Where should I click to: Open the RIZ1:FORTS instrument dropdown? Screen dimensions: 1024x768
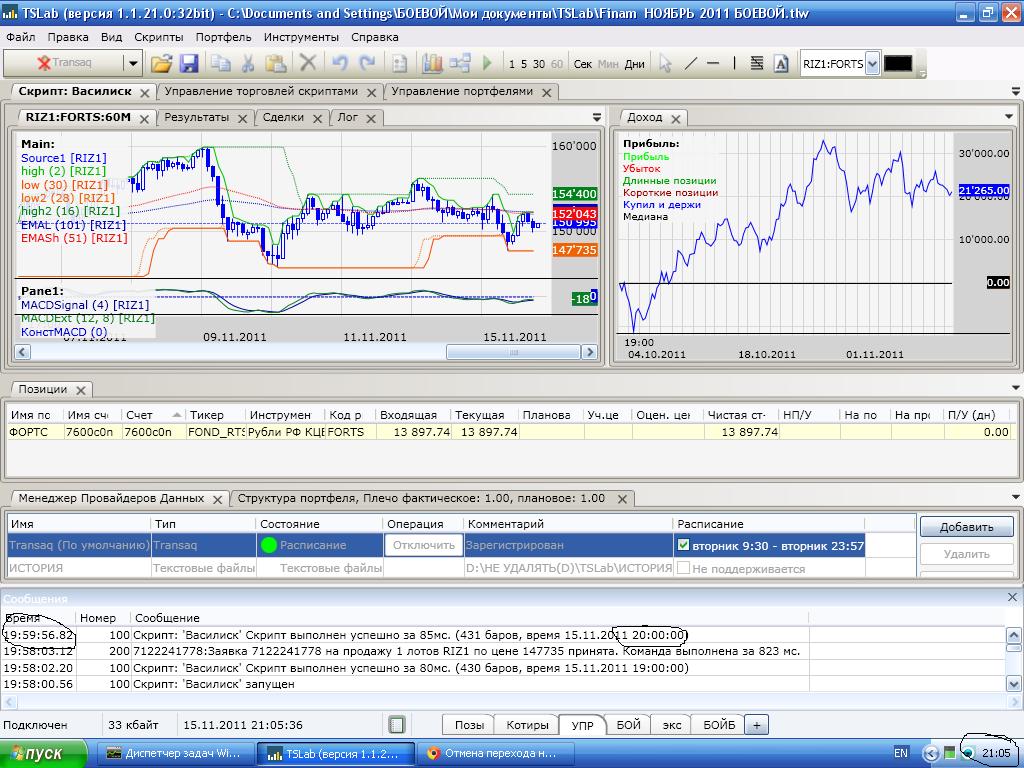pos(872,63)
